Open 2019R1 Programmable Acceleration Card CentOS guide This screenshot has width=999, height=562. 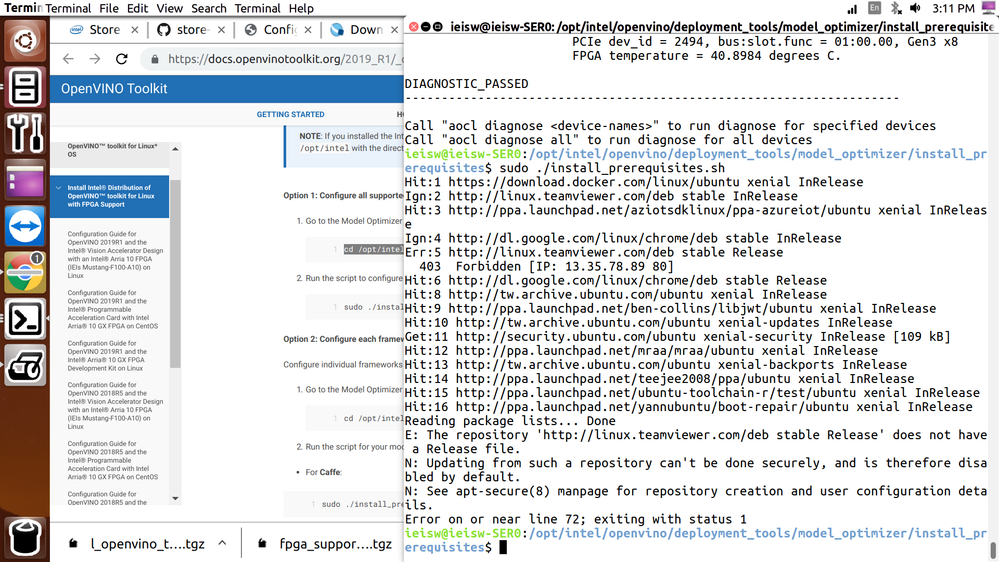click(113, 309)
